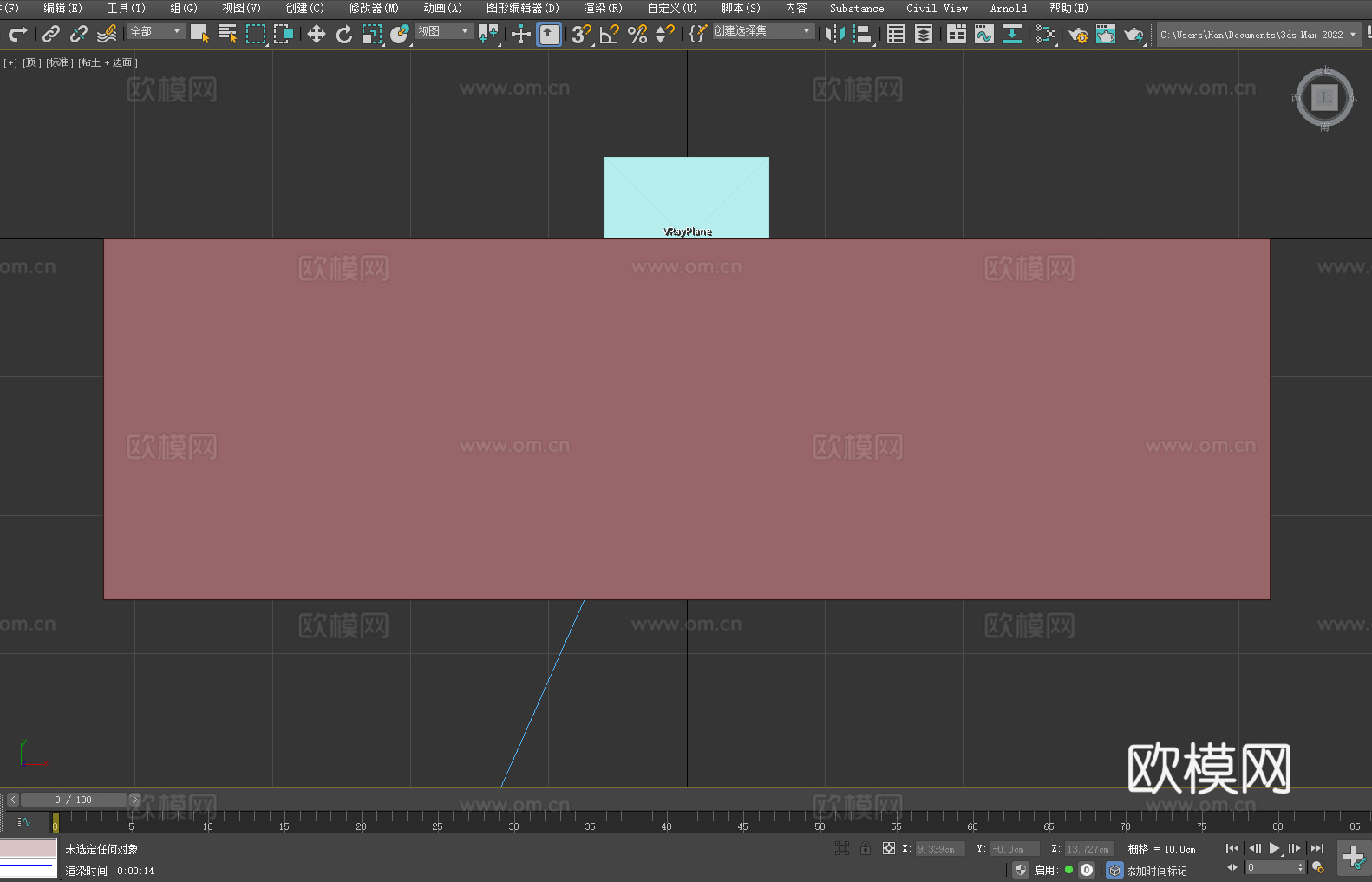Screen dimensions: 1372x882
Task: Open the 工具(T) menu
Action: pos(127,8)
